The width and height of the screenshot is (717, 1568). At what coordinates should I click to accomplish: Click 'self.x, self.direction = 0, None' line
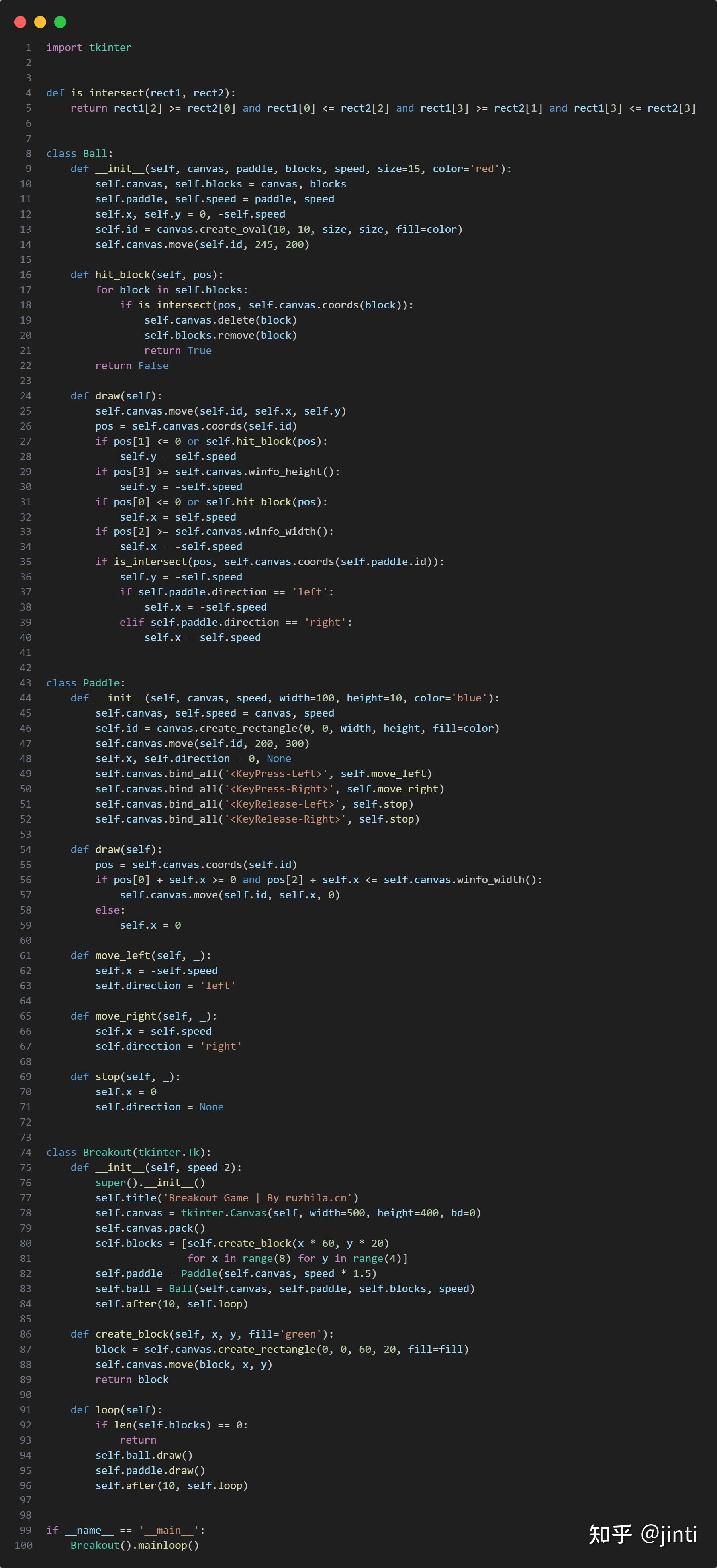pyautogui.click(x=193, y=758)
